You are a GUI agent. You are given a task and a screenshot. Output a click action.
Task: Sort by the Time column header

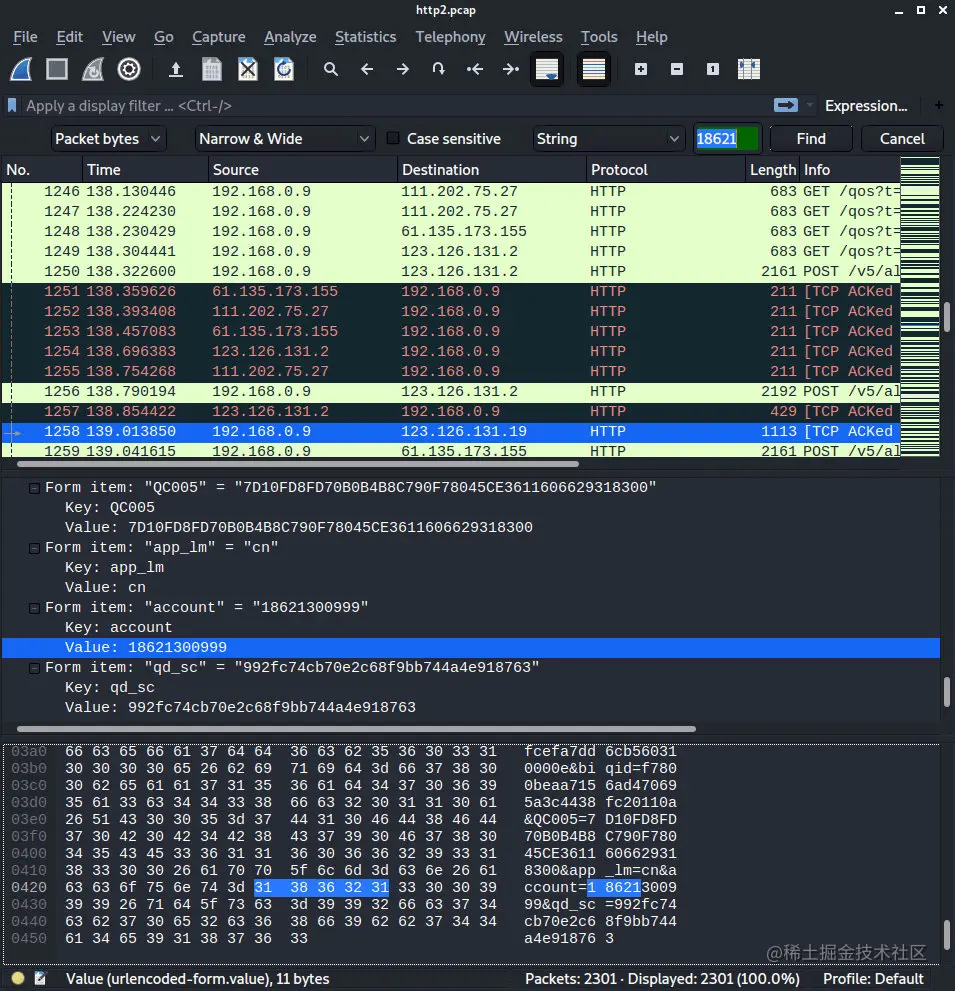click(145, 169)
